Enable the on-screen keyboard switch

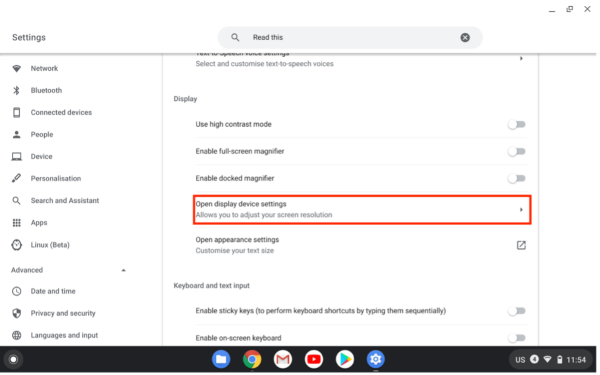coord(517,338)
